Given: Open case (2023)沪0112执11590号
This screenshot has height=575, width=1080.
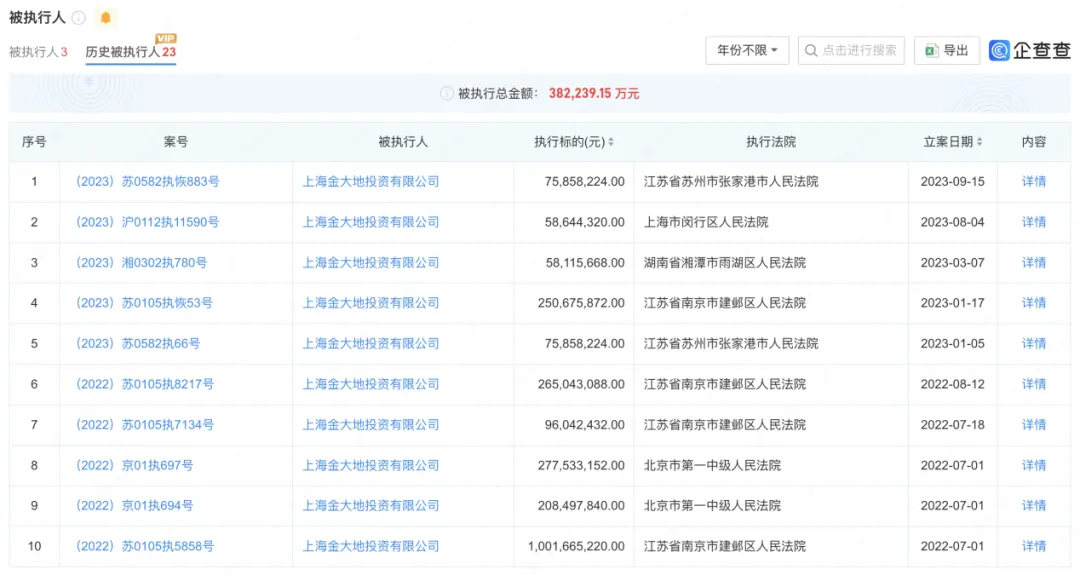Looking at the screenshot, I should 147,222.
